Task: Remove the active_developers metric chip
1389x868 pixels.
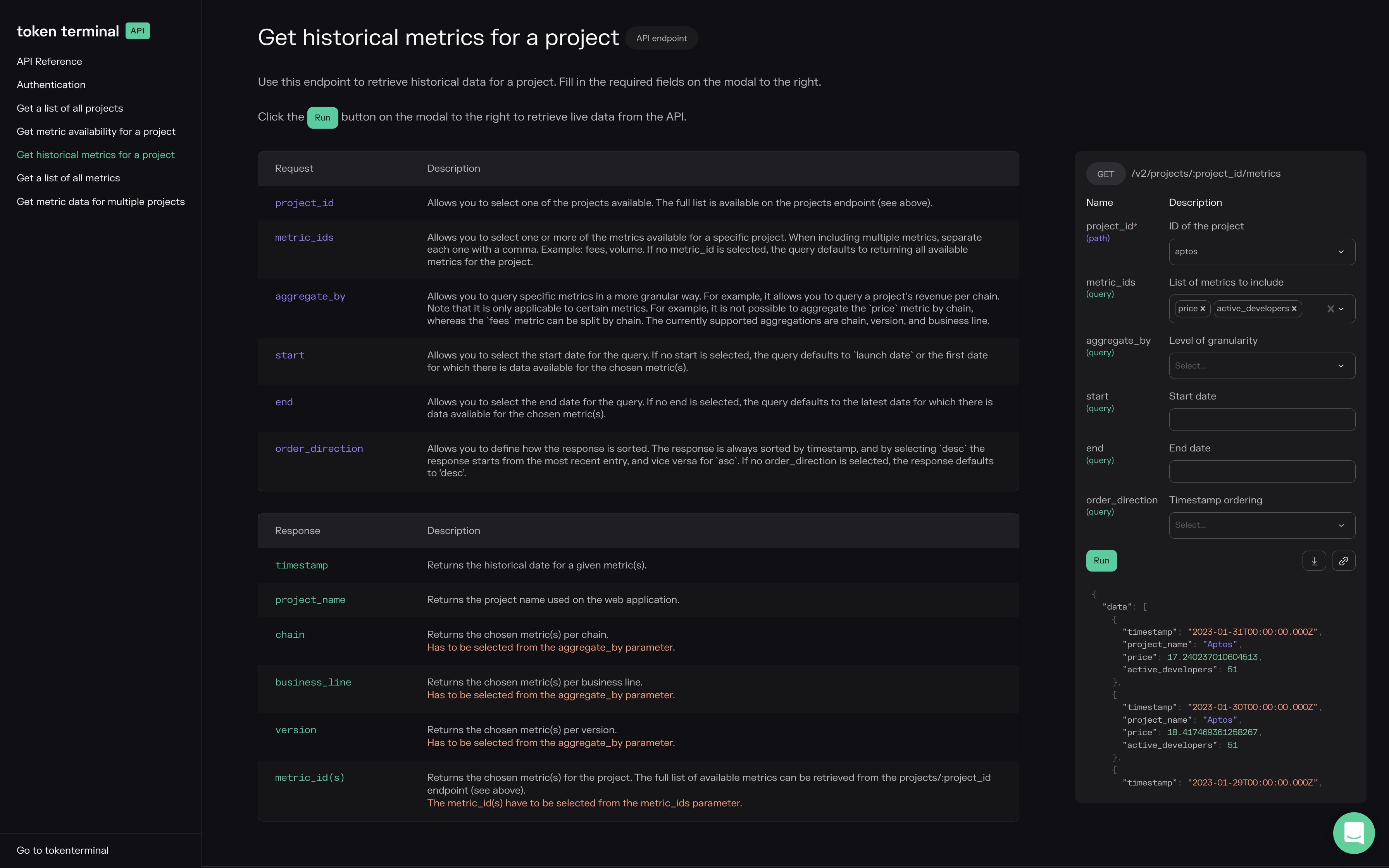Action: tap(1294, 308)
